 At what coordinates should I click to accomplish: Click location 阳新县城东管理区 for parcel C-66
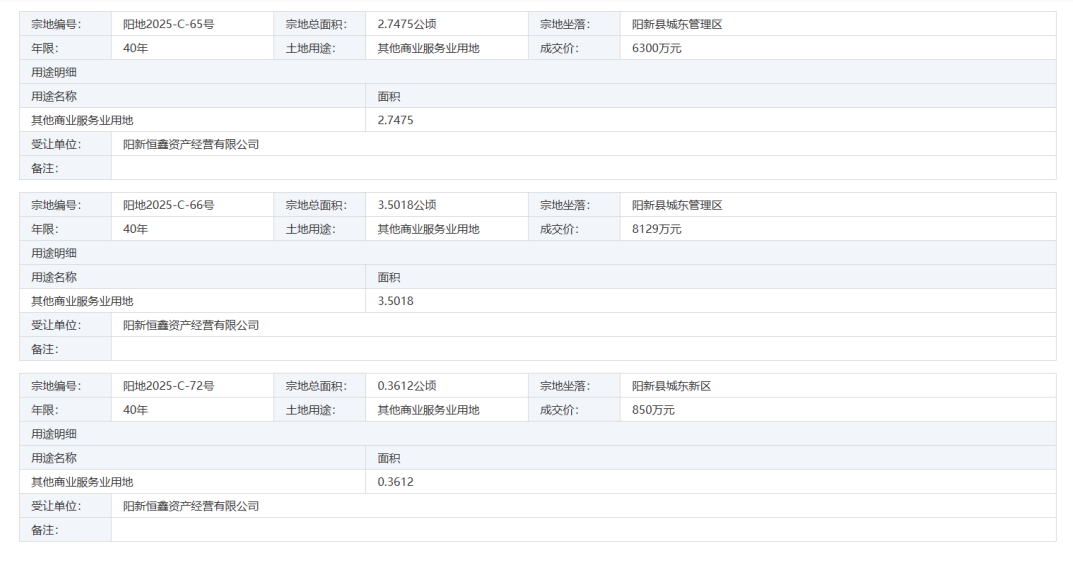coord(677,205)
